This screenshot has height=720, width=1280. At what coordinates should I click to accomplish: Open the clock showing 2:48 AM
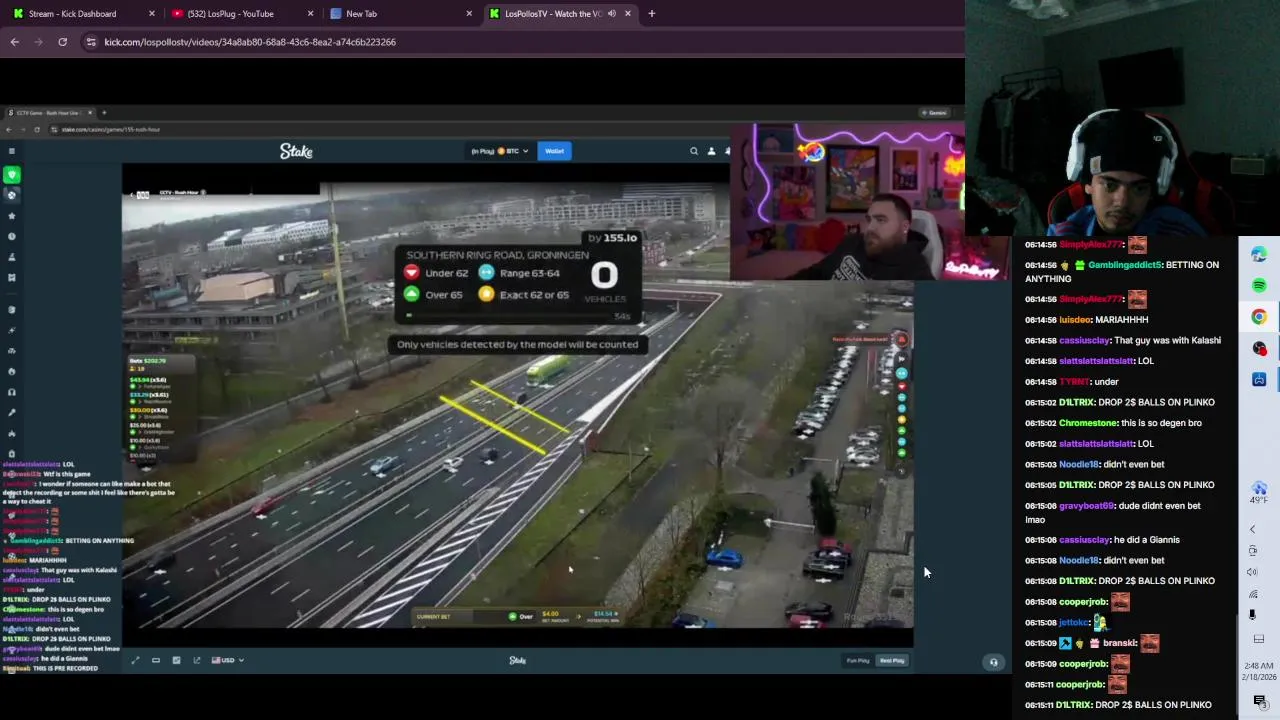1259,671
